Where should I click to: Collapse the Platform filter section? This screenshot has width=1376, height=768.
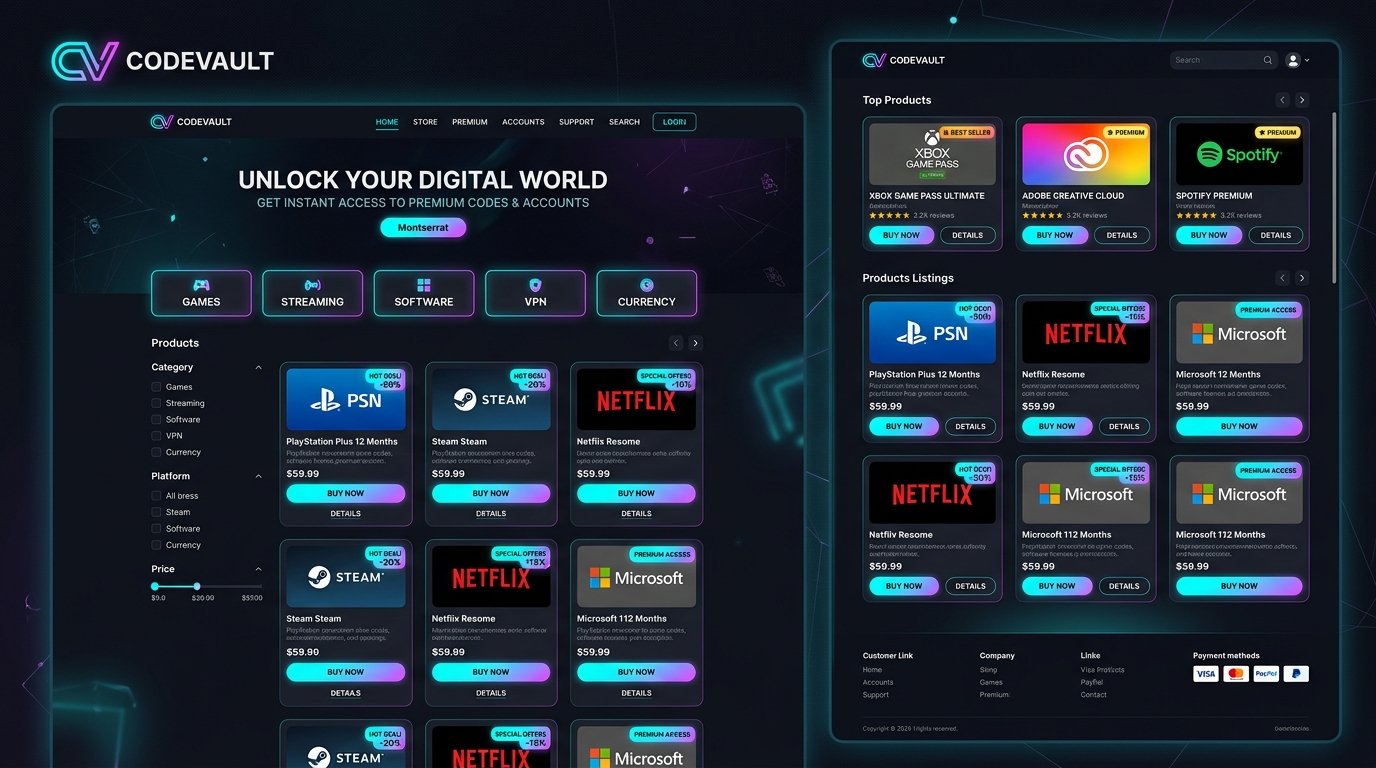tap(258, 476)
